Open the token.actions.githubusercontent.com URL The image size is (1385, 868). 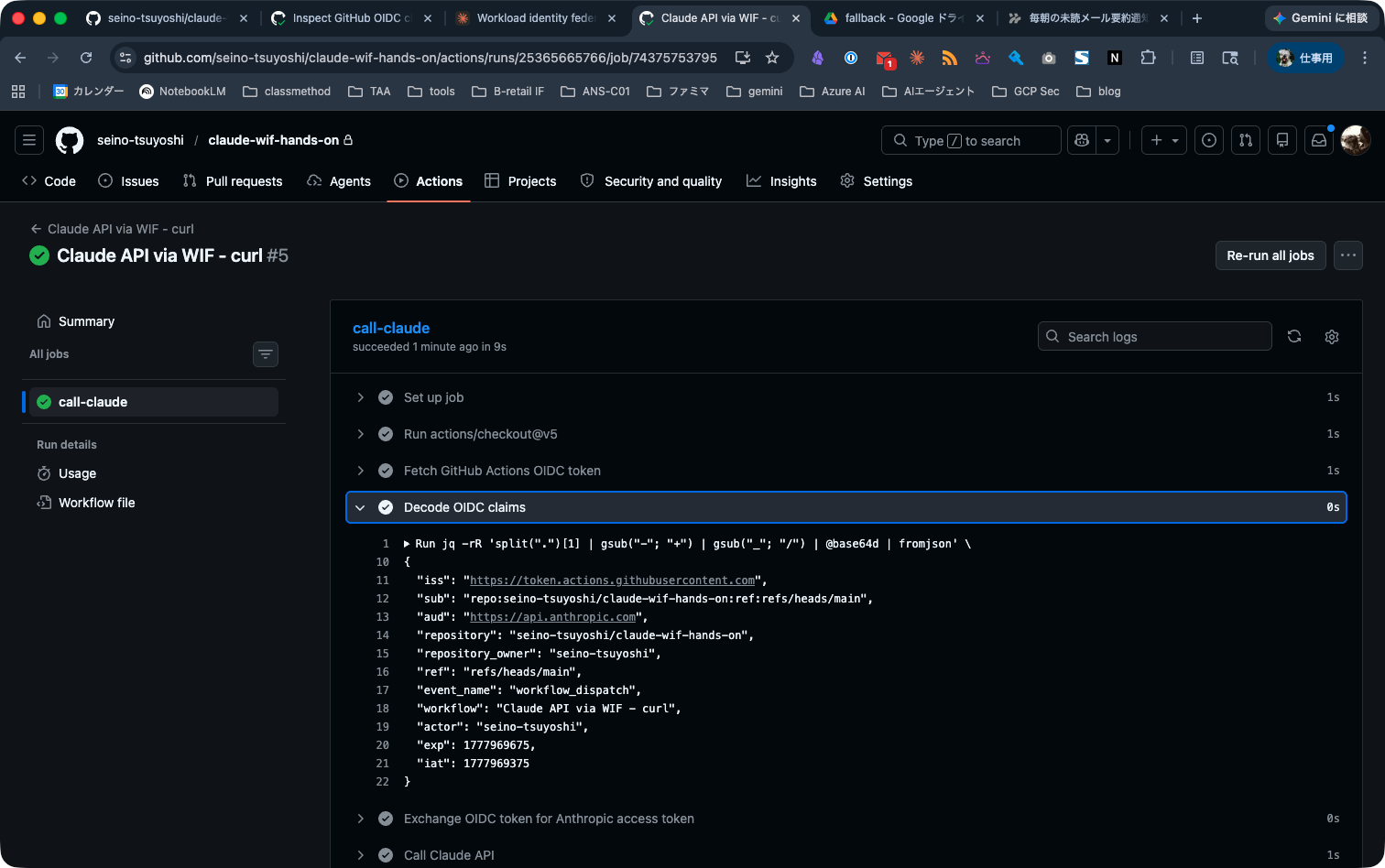point(612,580)
